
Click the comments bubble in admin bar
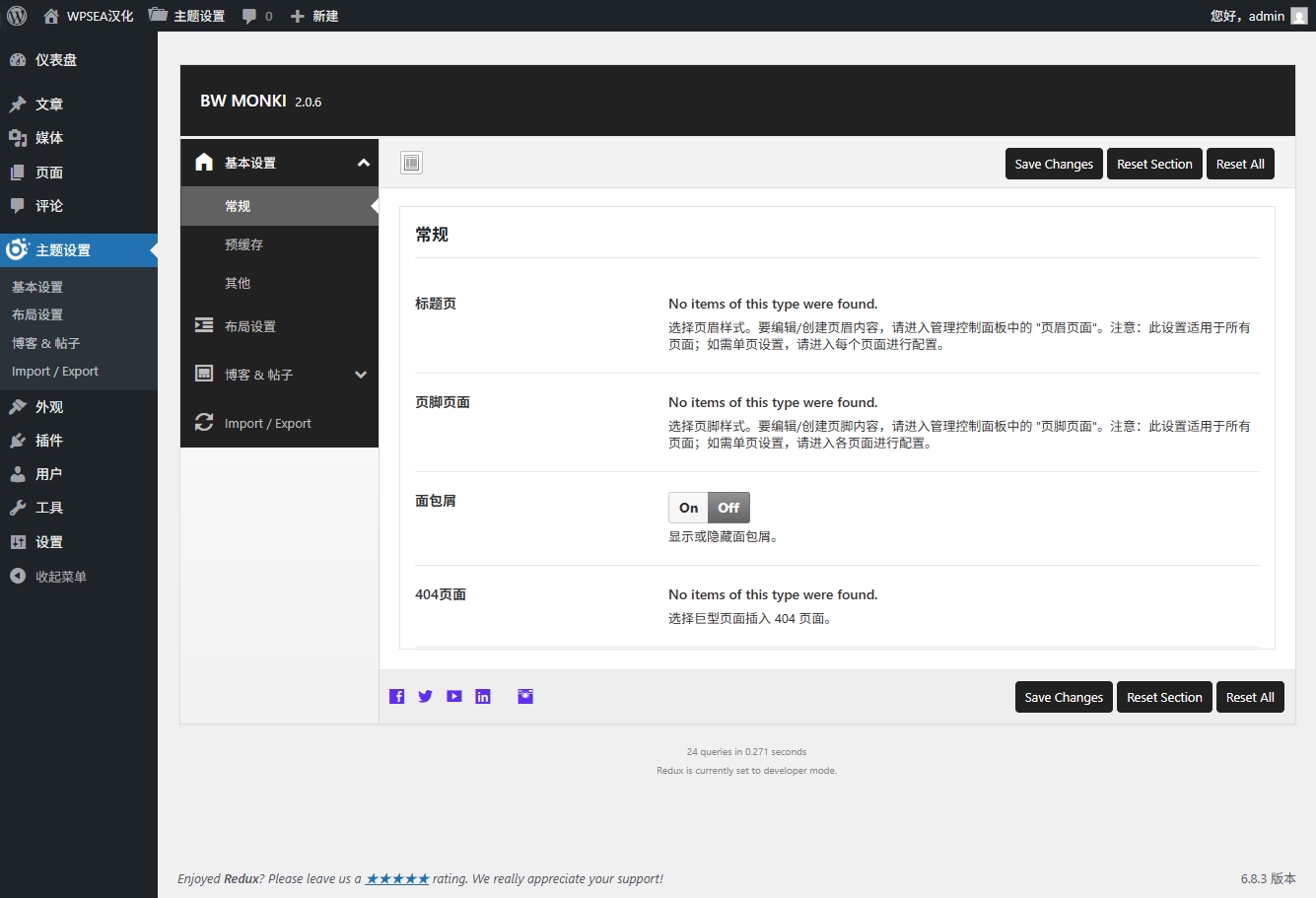pyautogui.click(x=256, y=16)
